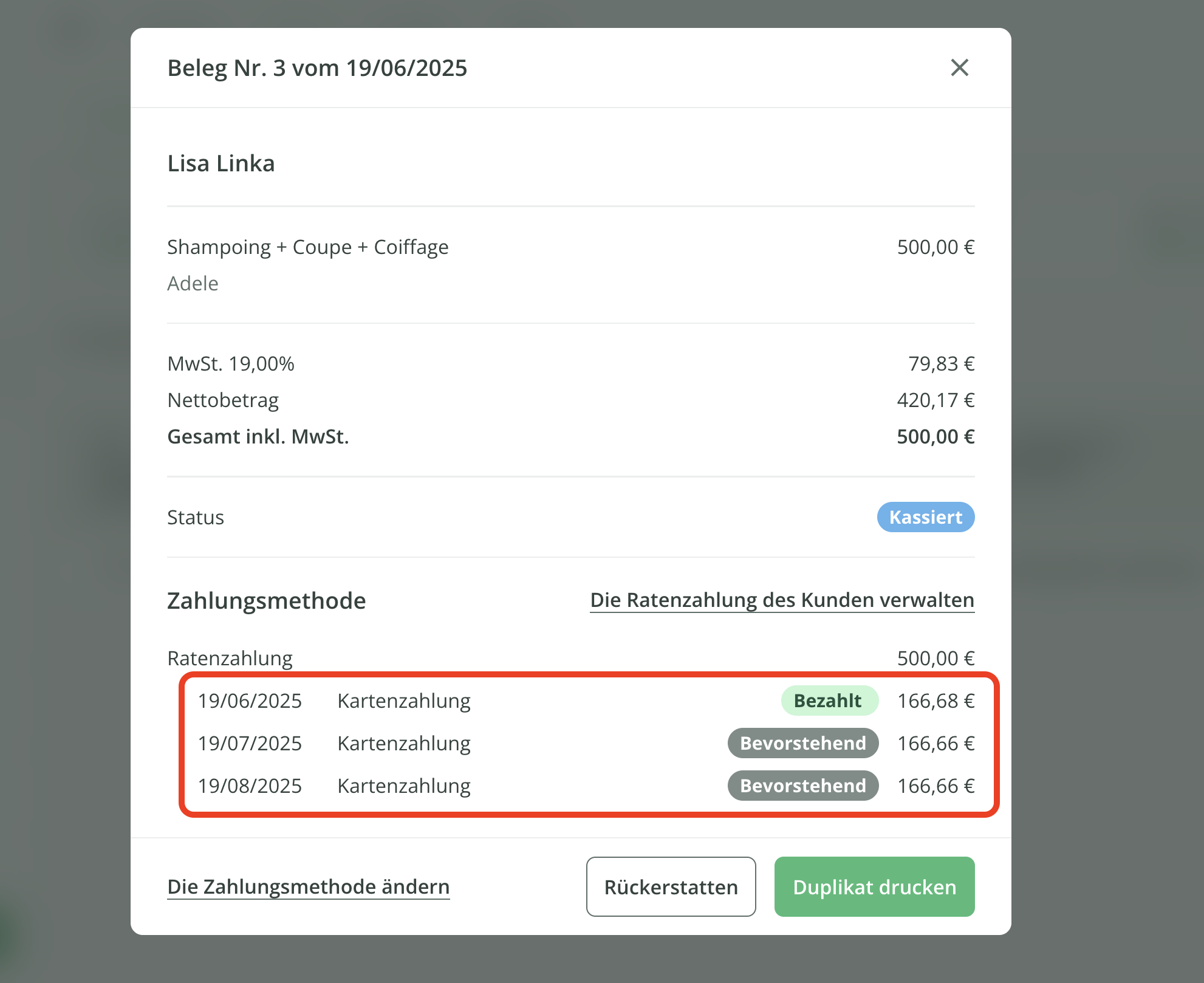Click Bevorstehend badge for 19/08/2025 installment
Viewport: 1204px width, 983px height.
click(802, 786)
